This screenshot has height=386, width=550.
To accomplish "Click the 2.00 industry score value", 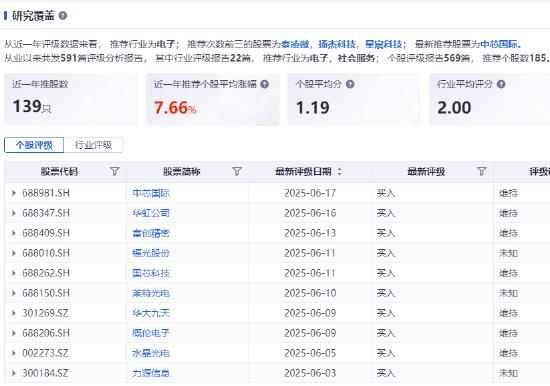I will point(454,108).
